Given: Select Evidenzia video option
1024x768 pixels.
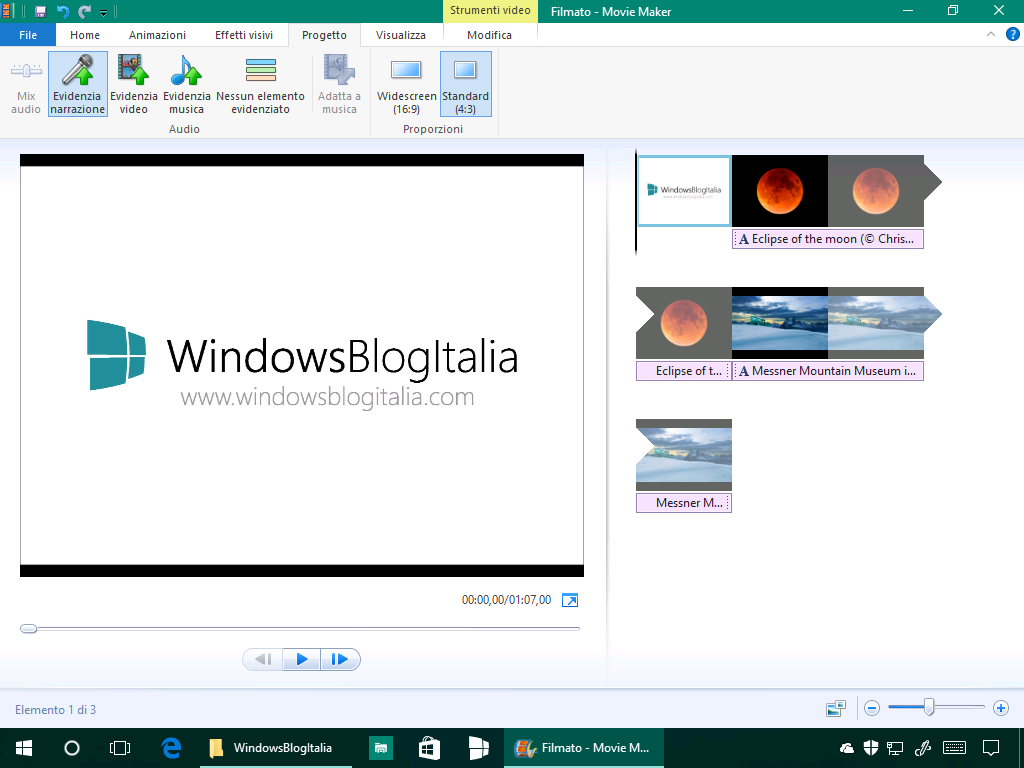Looking at the screenshot, I should [134, 84].
